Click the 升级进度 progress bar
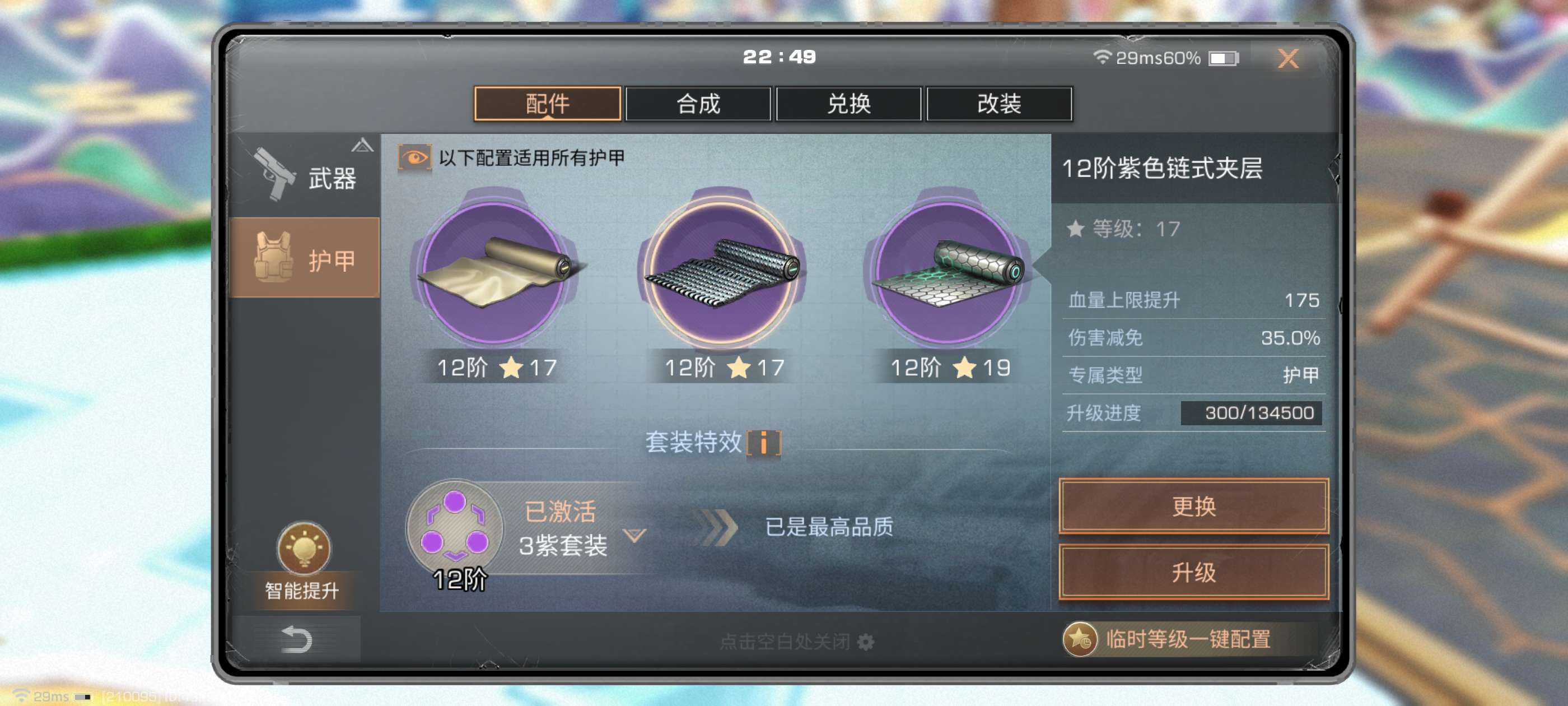Viewport: 1568px width, 706px height. pos(1251,413)
